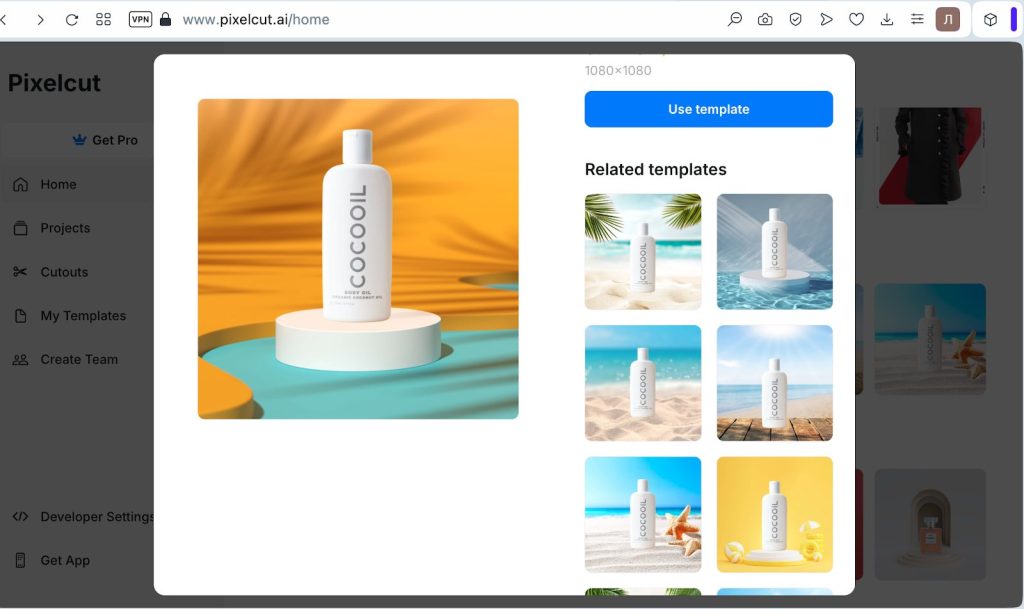Toggle the VPN badge in address bar
Viewport: 1024px width, 609px height.
[140, 20]
